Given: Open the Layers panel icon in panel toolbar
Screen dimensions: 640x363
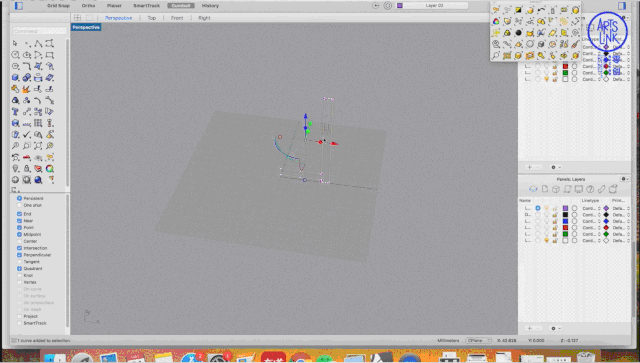Looking at the screenshot, I should point(533,189).
